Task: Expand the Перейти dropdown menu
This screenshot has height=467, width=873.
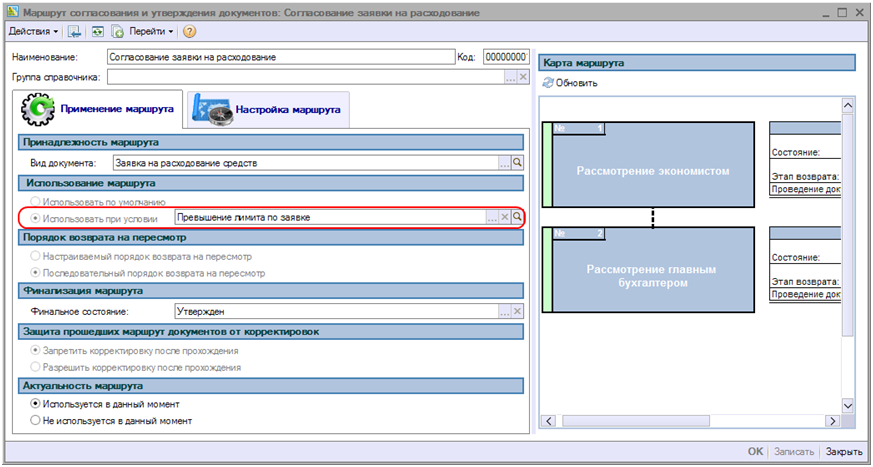Action: pyautogui.click(x=150, y=32)
